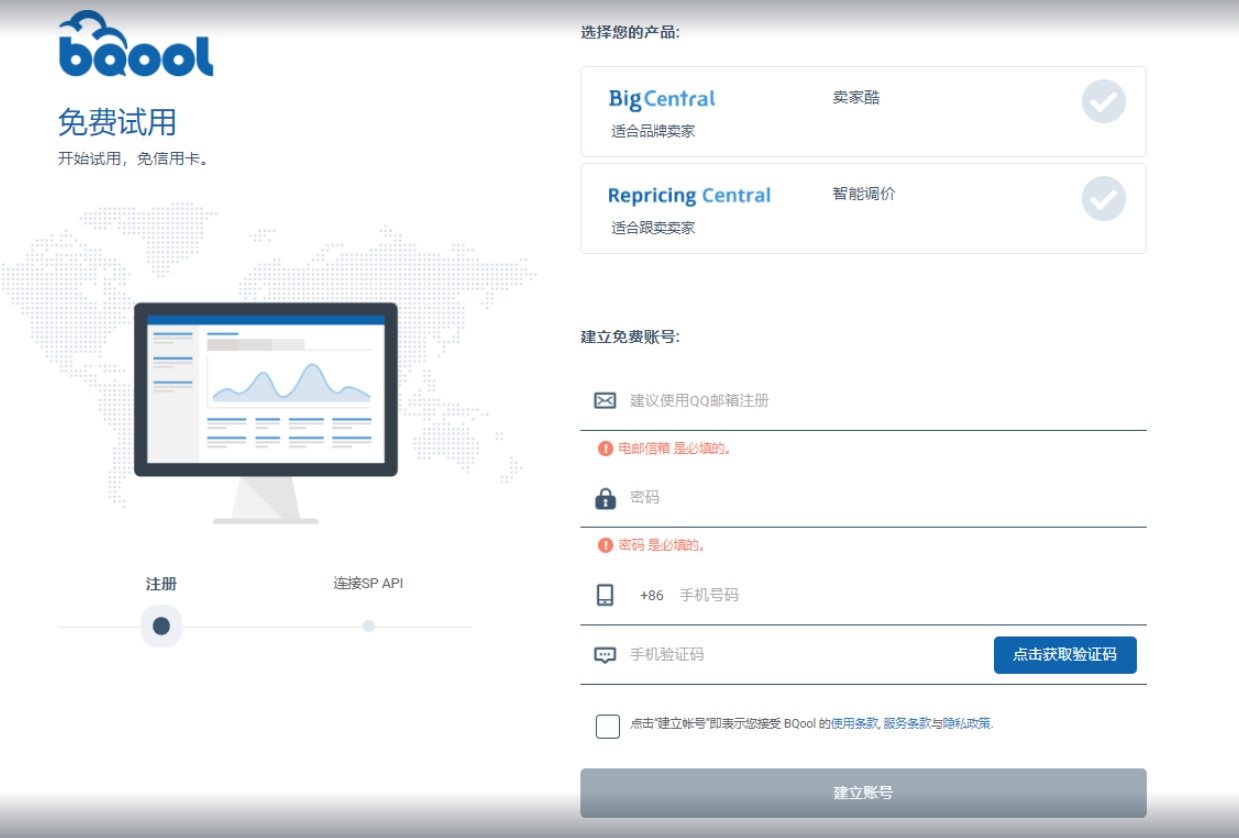Click the monitor dashboard illustration

click(x=266, y=412)
